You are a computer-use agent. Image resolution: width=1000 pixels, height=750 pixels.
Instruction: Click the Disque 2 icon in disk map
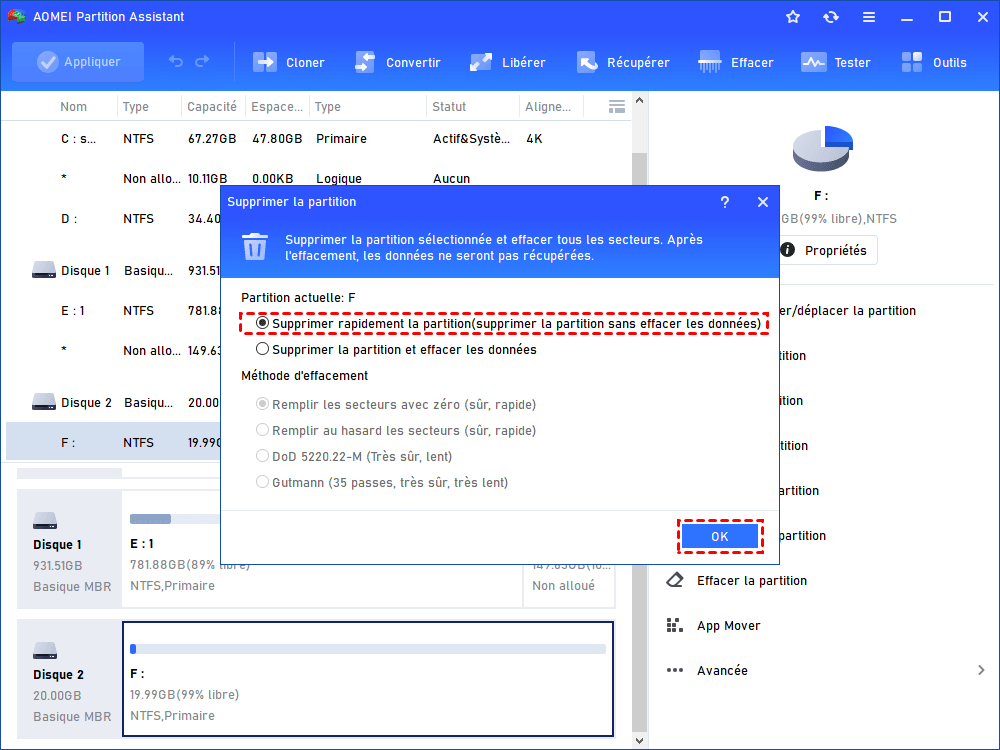click(x=45, y=651)
